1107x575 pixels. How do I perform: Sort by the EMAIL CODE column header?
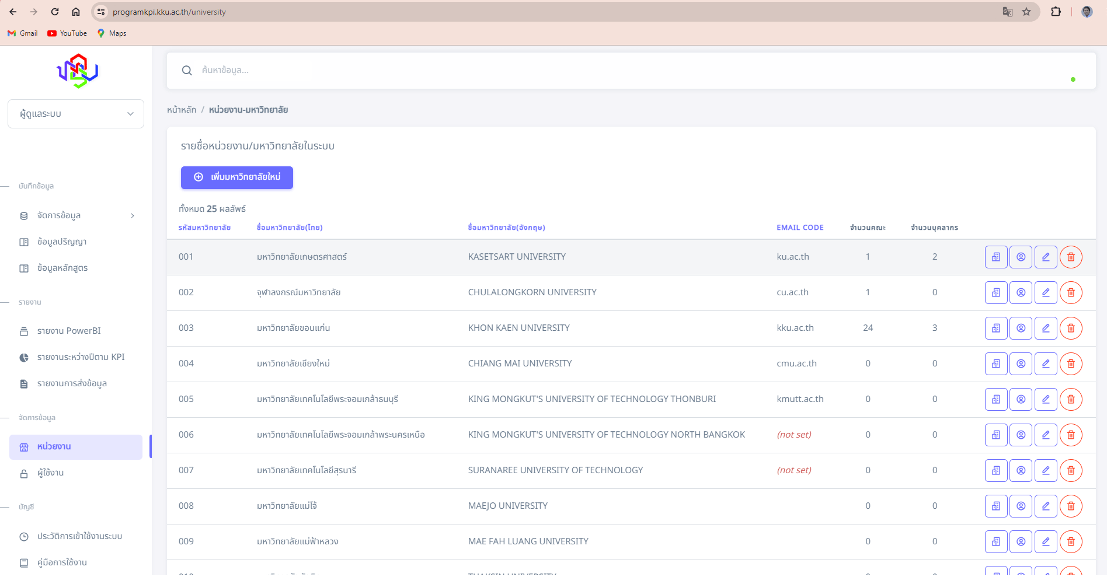(800, 227)
